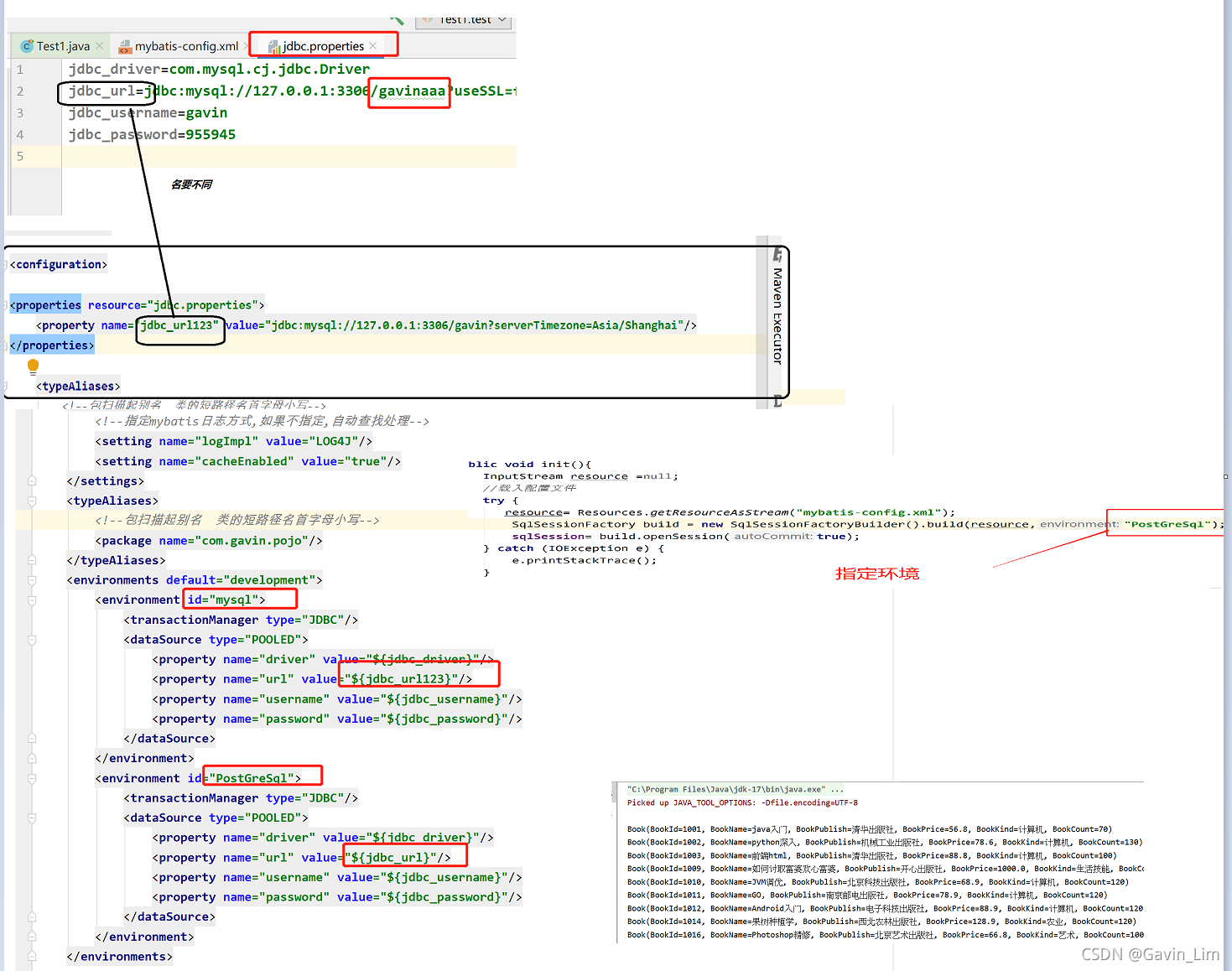Close the jdbc.properties tab

click(373, 46)
